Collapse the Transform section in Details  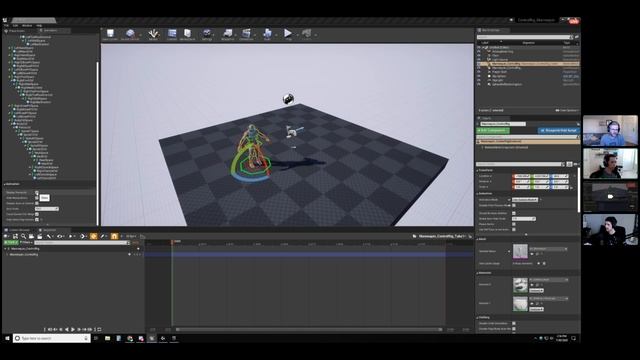pos(478,170)
